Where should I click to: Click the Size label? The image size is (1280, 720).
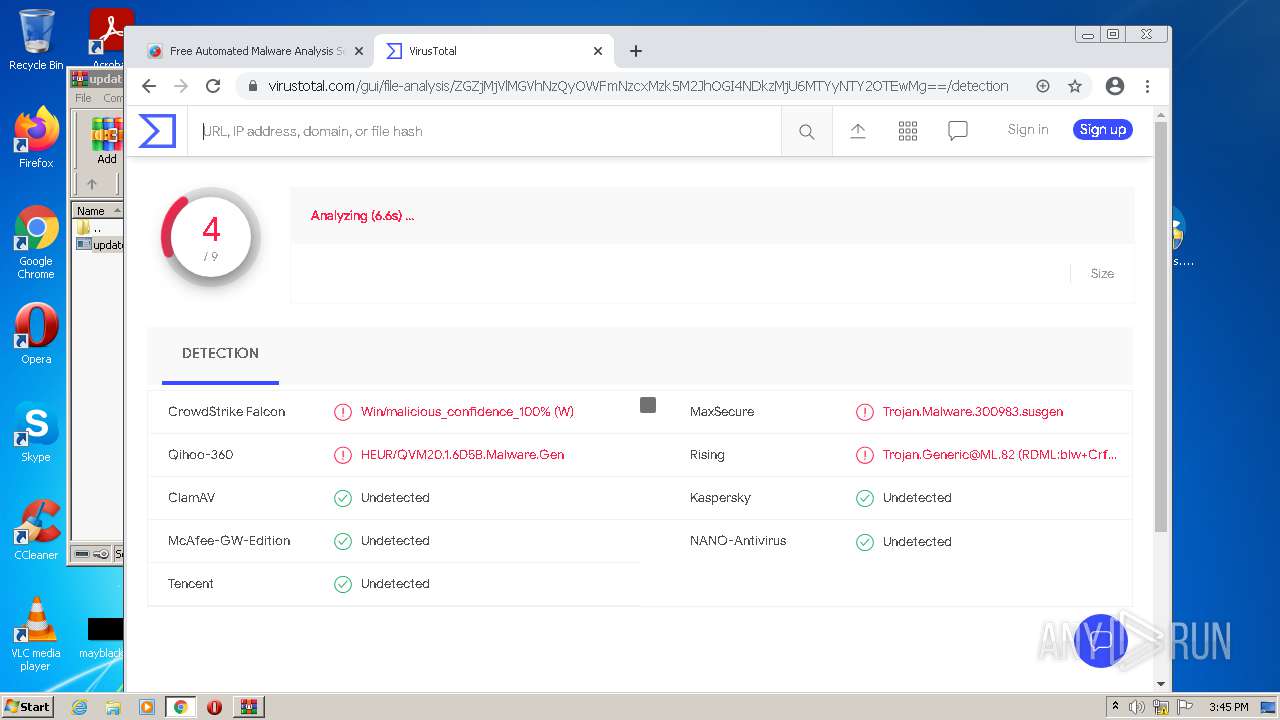(x=1102, y=273)
